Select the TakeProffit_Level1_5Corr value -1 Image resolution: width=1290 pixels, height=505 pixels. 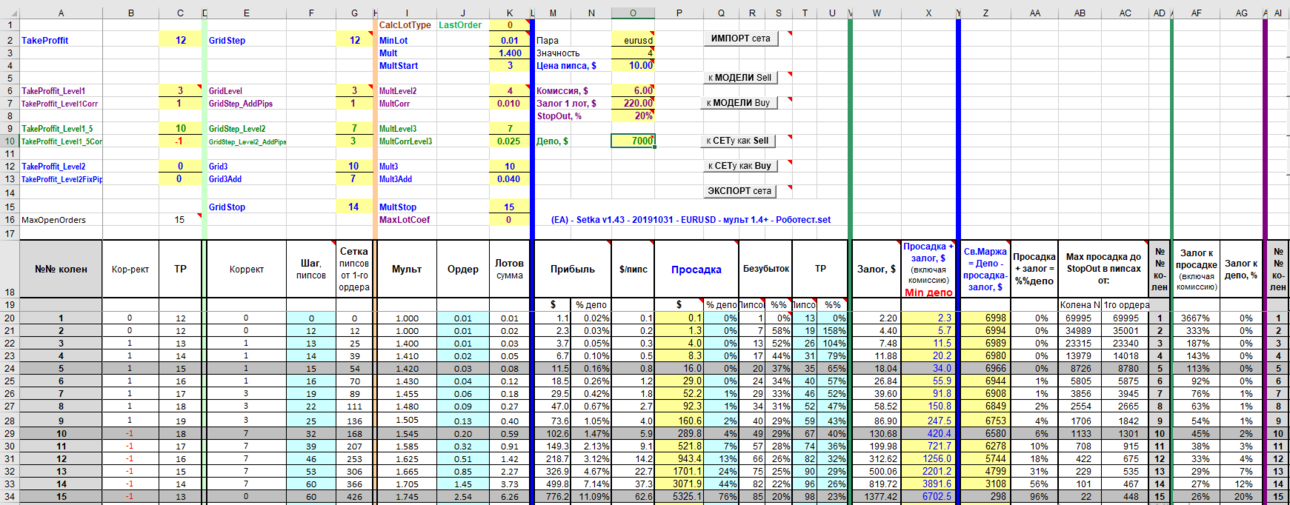click(180, 141)
